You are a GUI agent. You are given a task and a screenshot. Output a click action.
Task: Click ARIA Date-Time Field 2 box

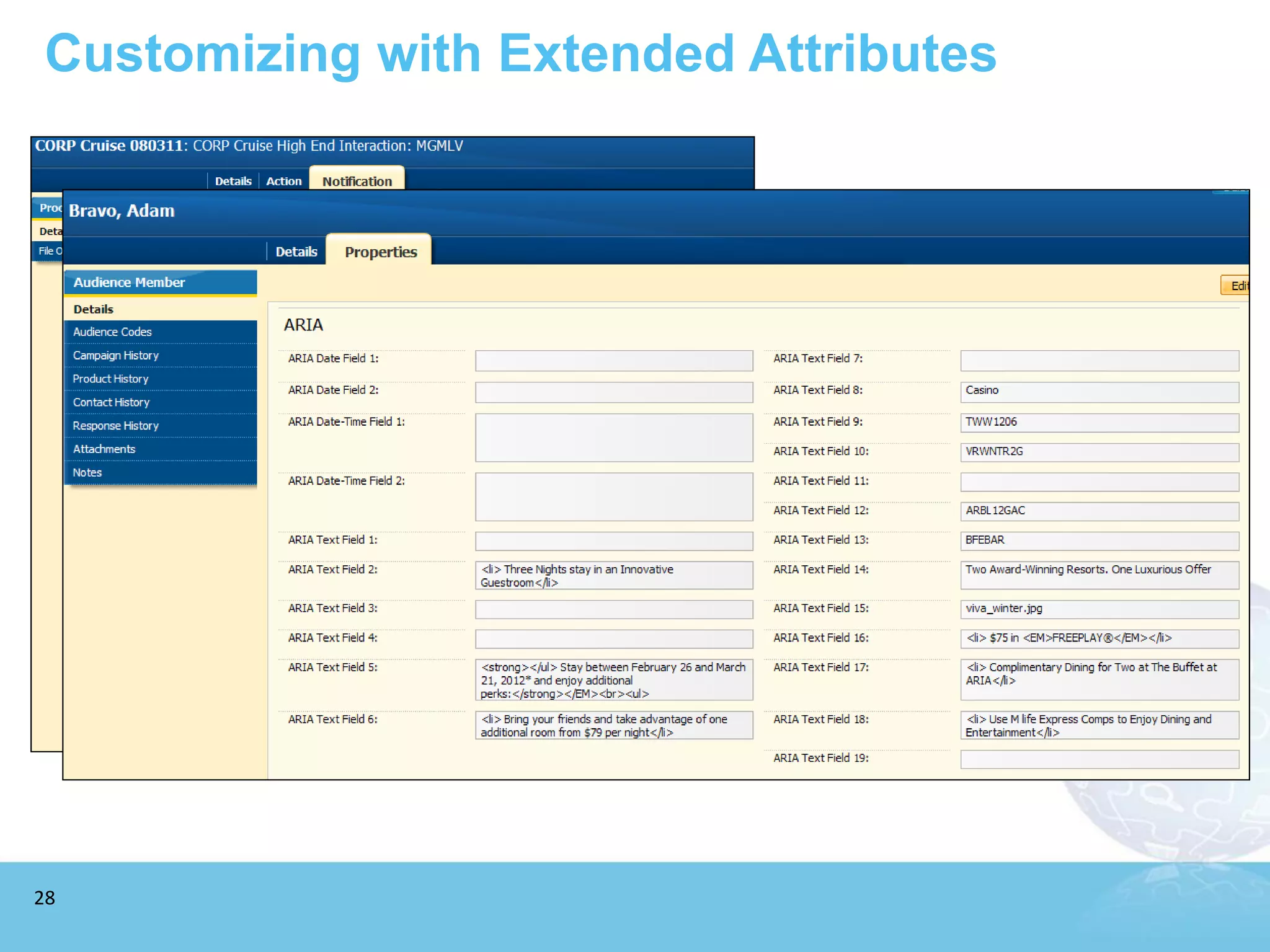pos(614,497)
